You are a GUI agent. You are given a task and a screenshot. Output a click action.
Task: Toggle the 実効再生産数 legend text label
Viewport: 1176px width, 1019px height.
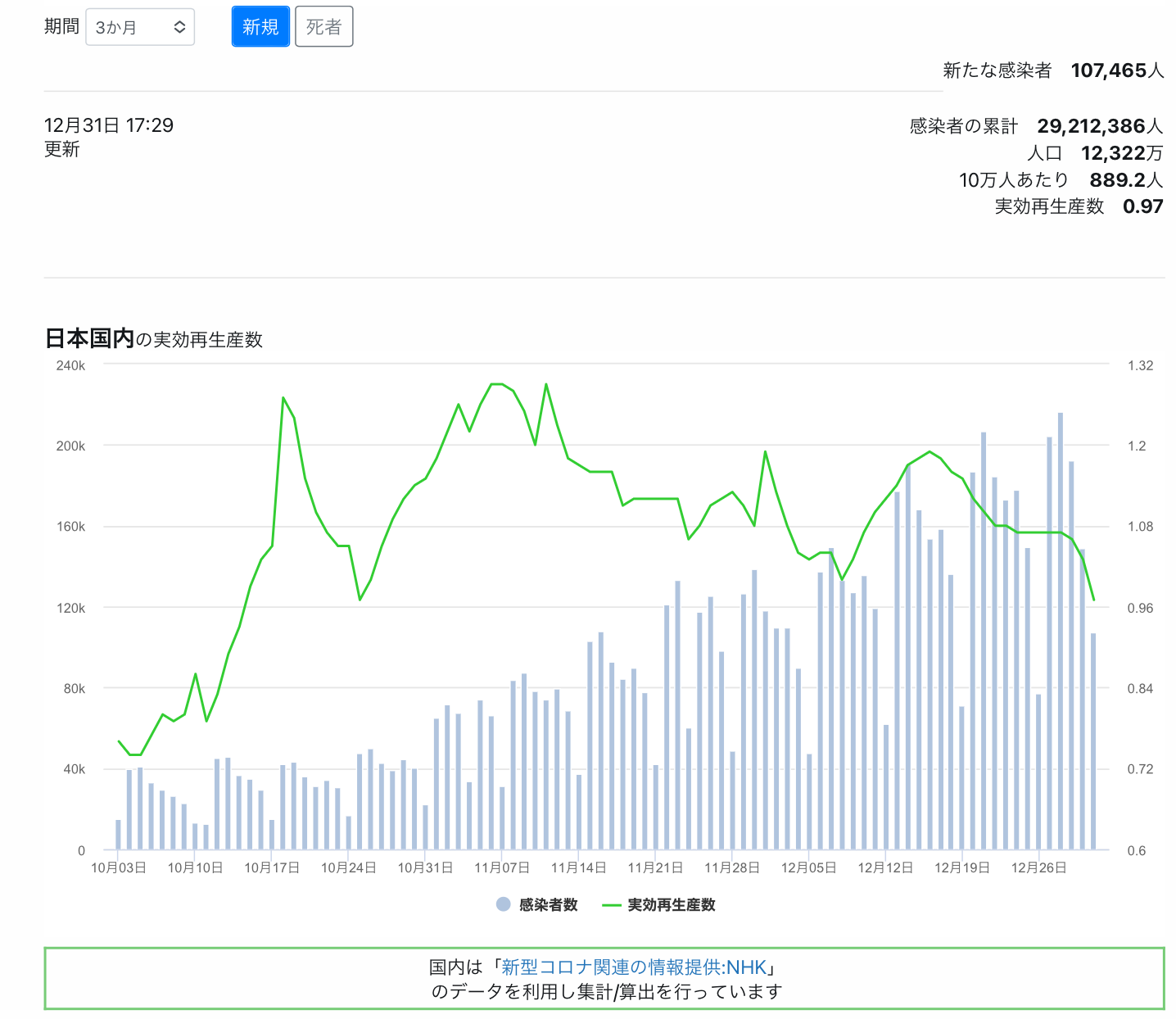point(671,904)
